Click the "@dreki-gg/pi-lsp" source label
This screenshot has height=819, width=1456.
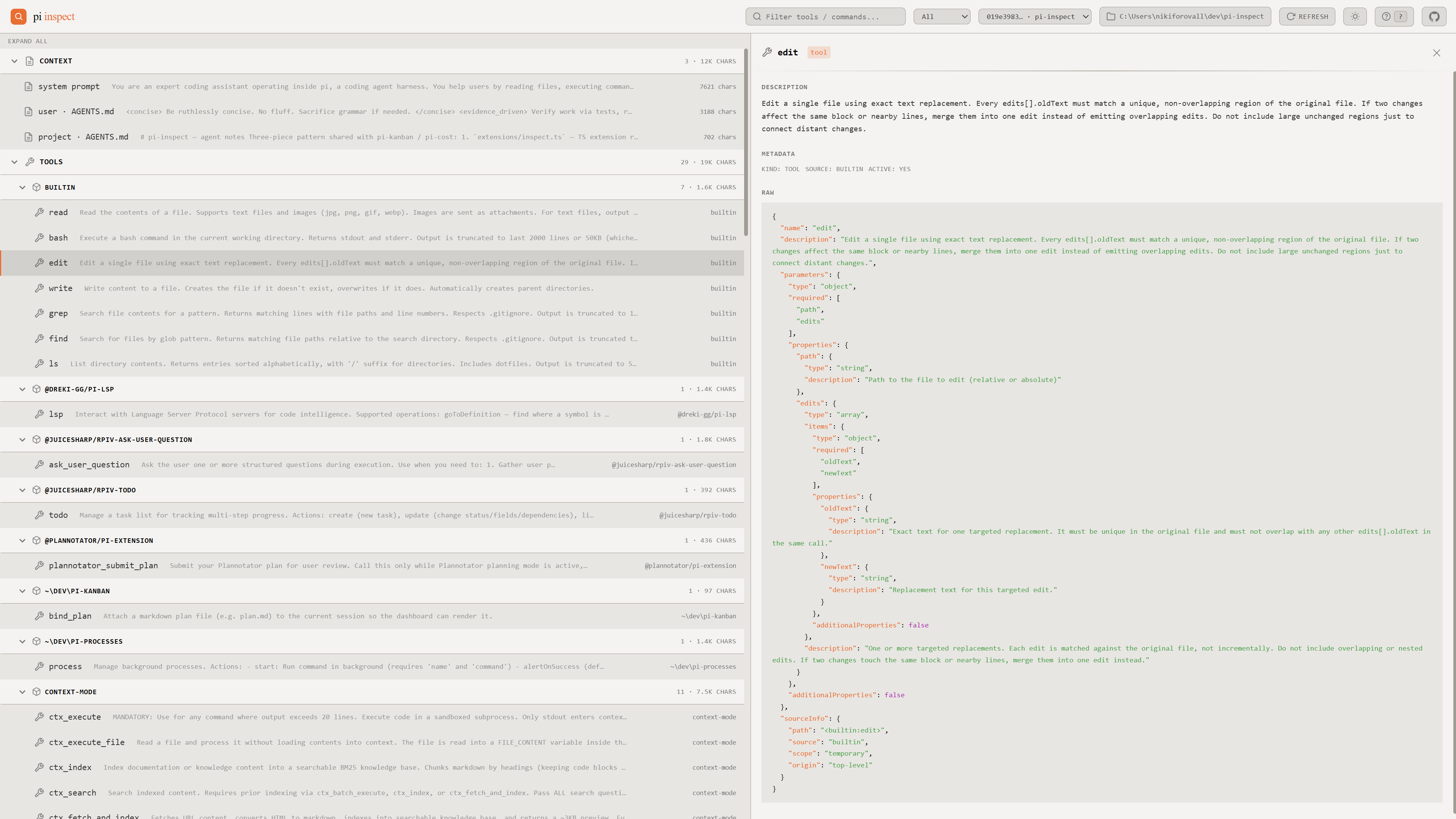[707, 414]
